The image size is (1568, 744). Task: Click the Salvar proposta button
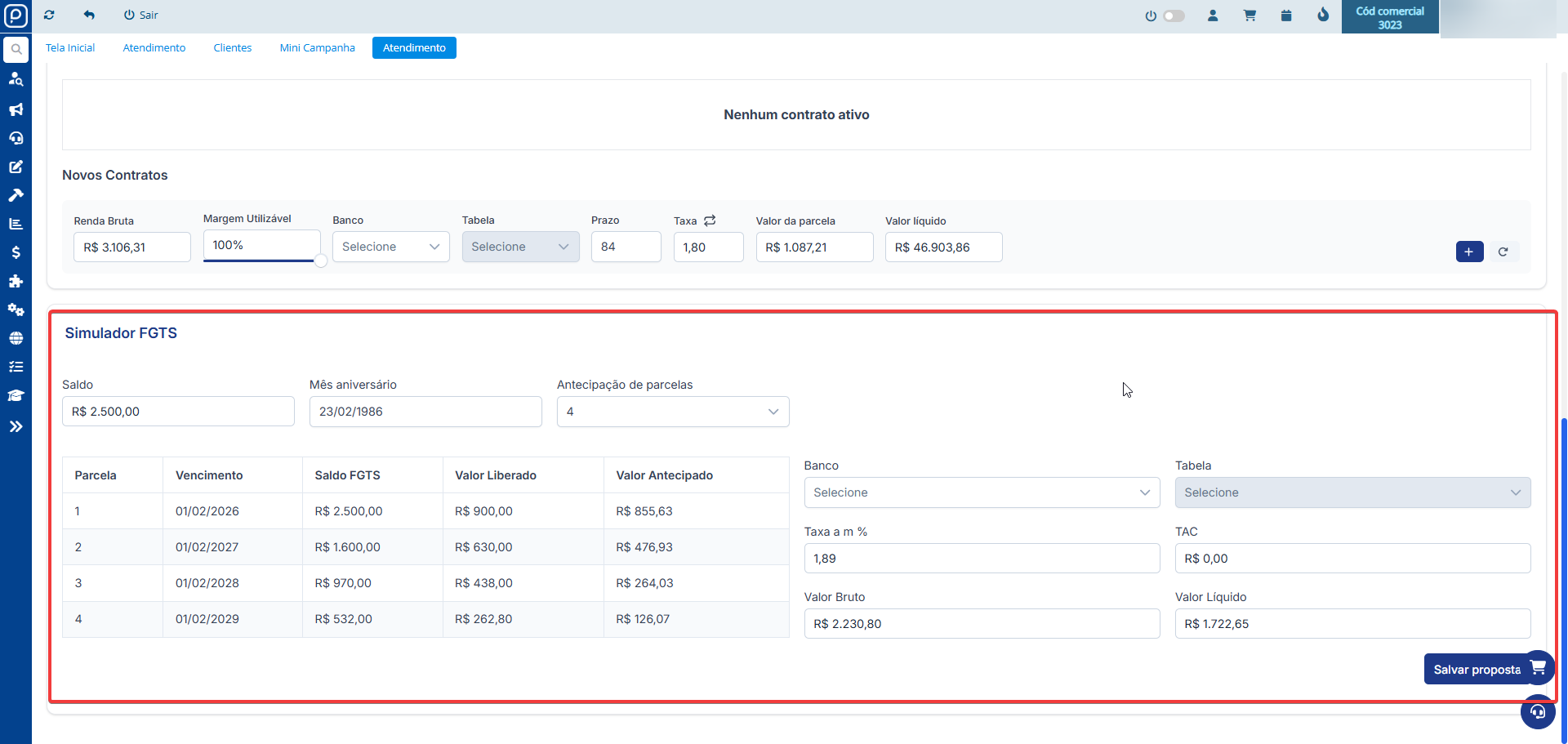[x=1477, y=670]
